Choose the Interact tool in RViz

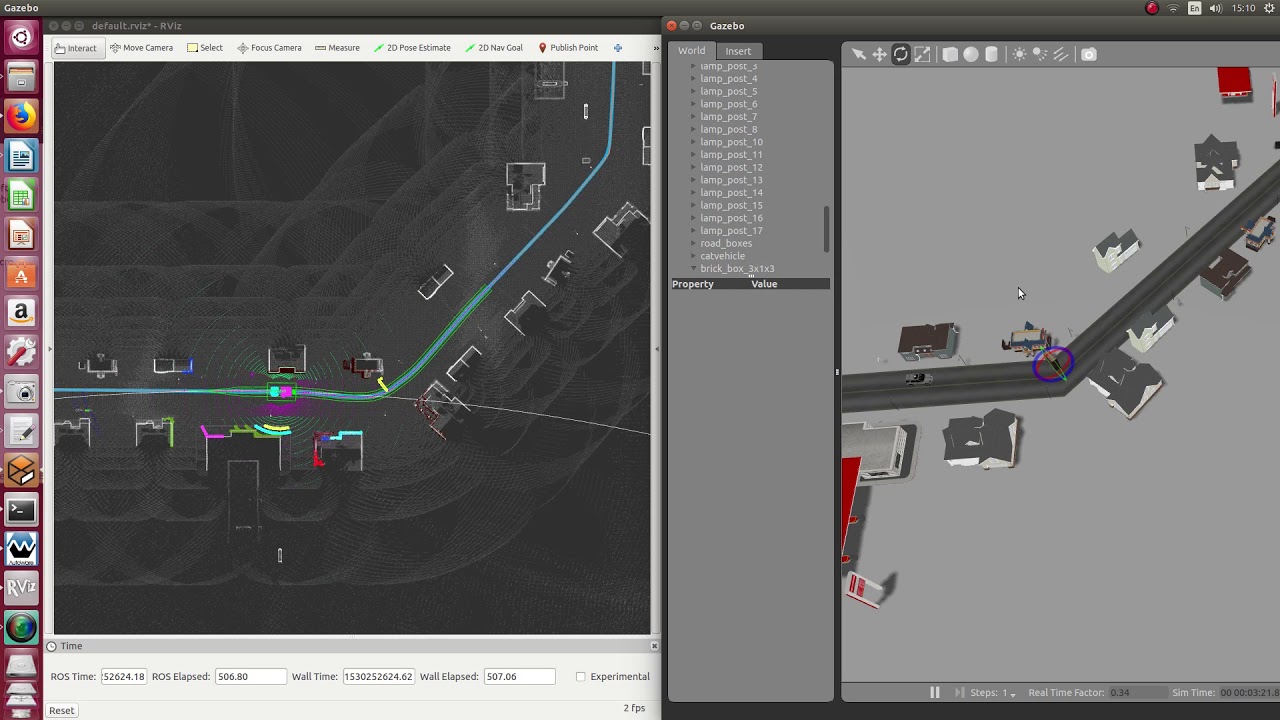76,48
